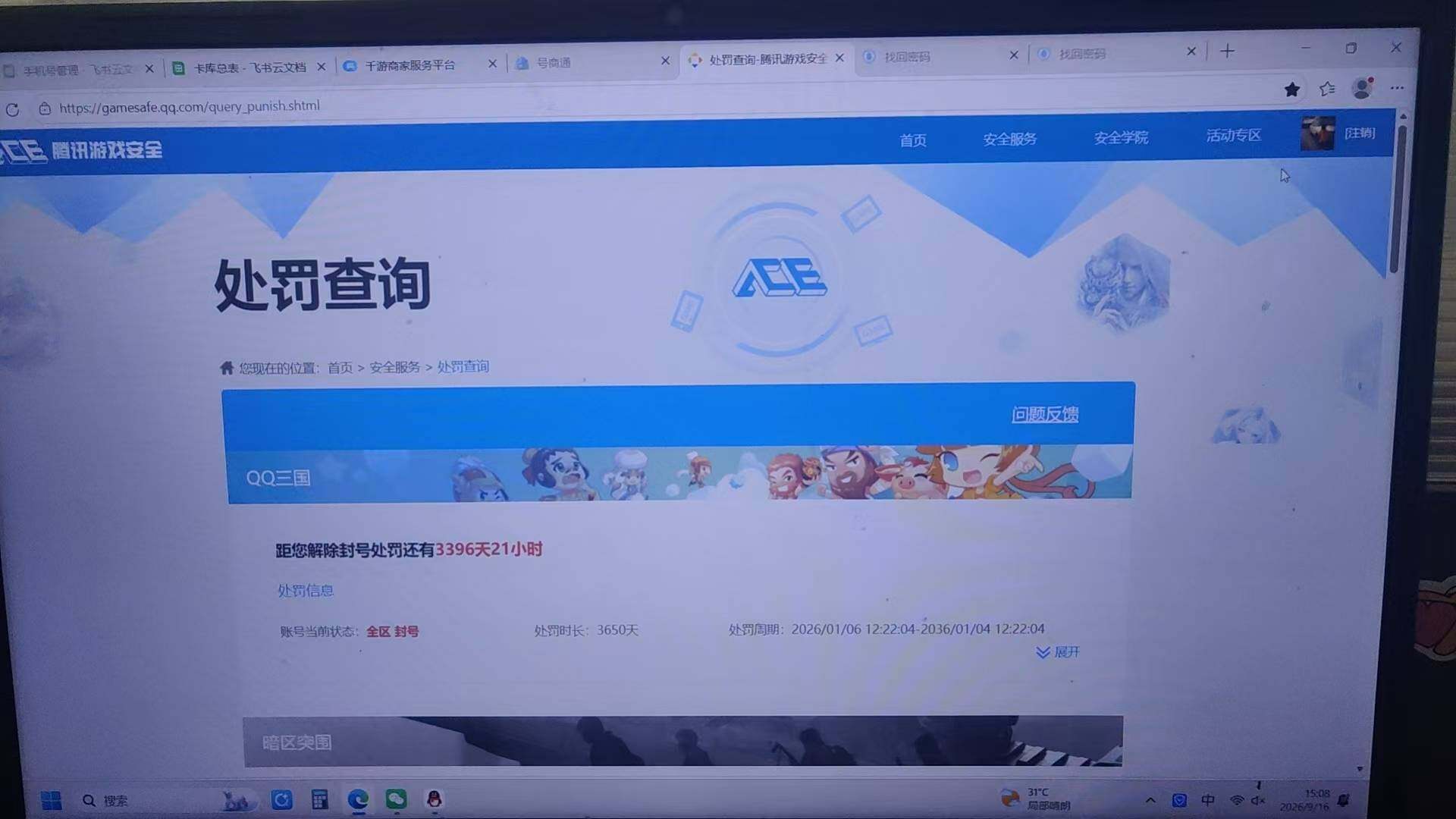Click the QQ三国 game banner
Viewport: 1456px width, 819px height.
click(x=679, y=474)
